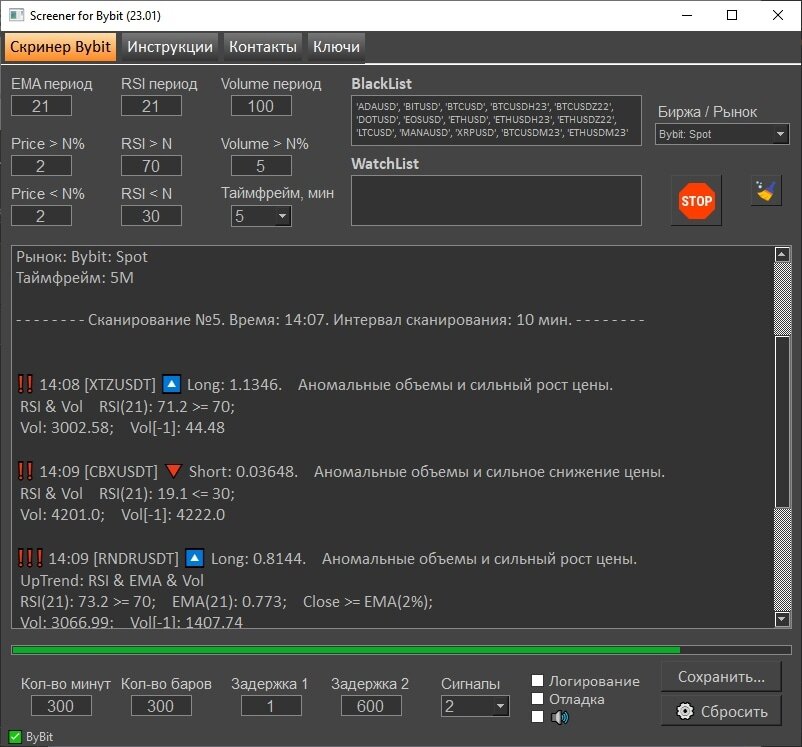Click the RSI < N input field
Viewport: 802px width, 747px height.
tap(151, 216)
